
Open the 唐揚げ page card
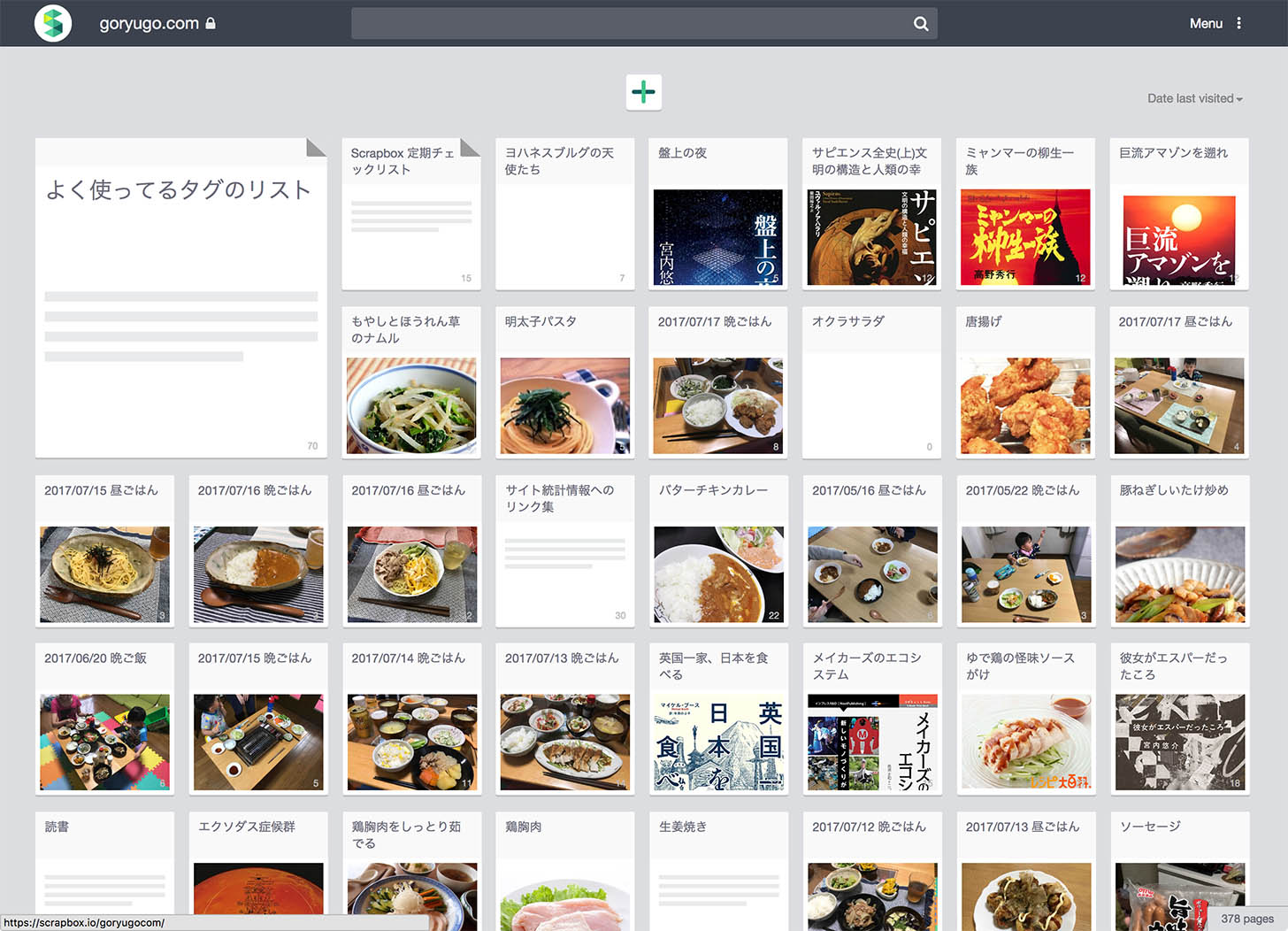pos(1025,382)
